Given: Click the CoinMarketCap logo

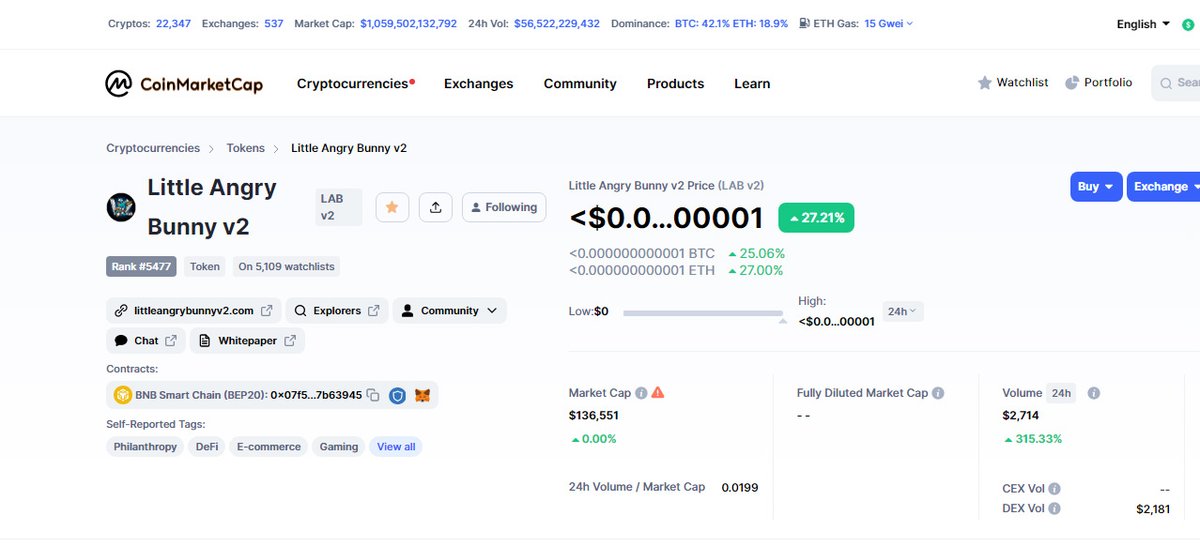Looking at the screenshot, I should click(184, 83).
